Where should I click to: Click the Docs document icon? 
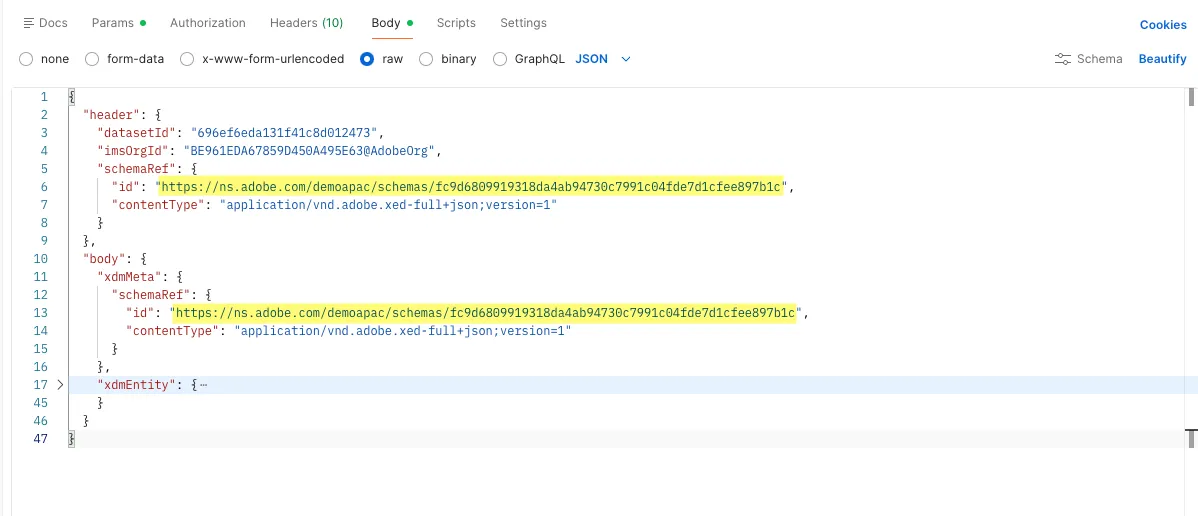(x=29, y=23)
